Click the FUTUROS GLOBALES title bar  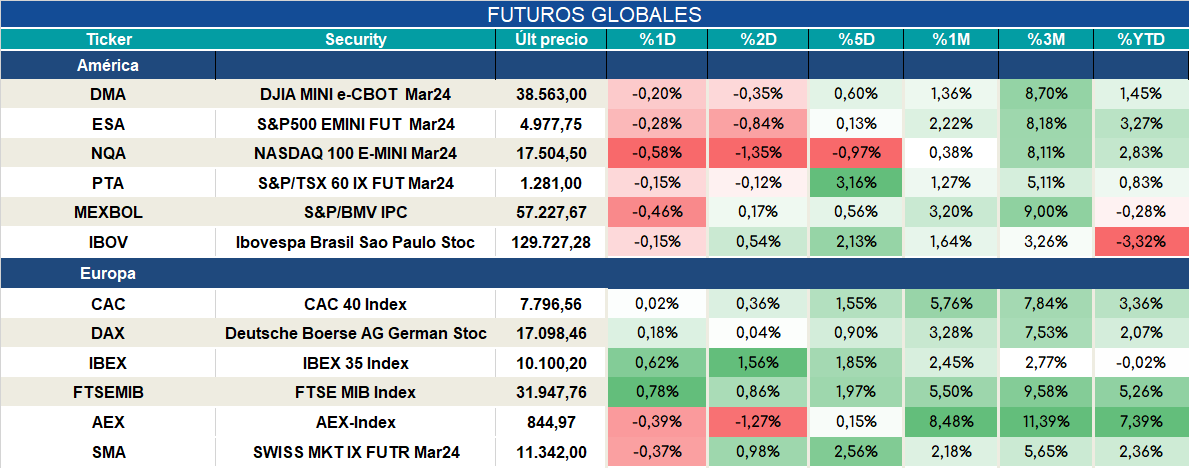coord(594,14)
